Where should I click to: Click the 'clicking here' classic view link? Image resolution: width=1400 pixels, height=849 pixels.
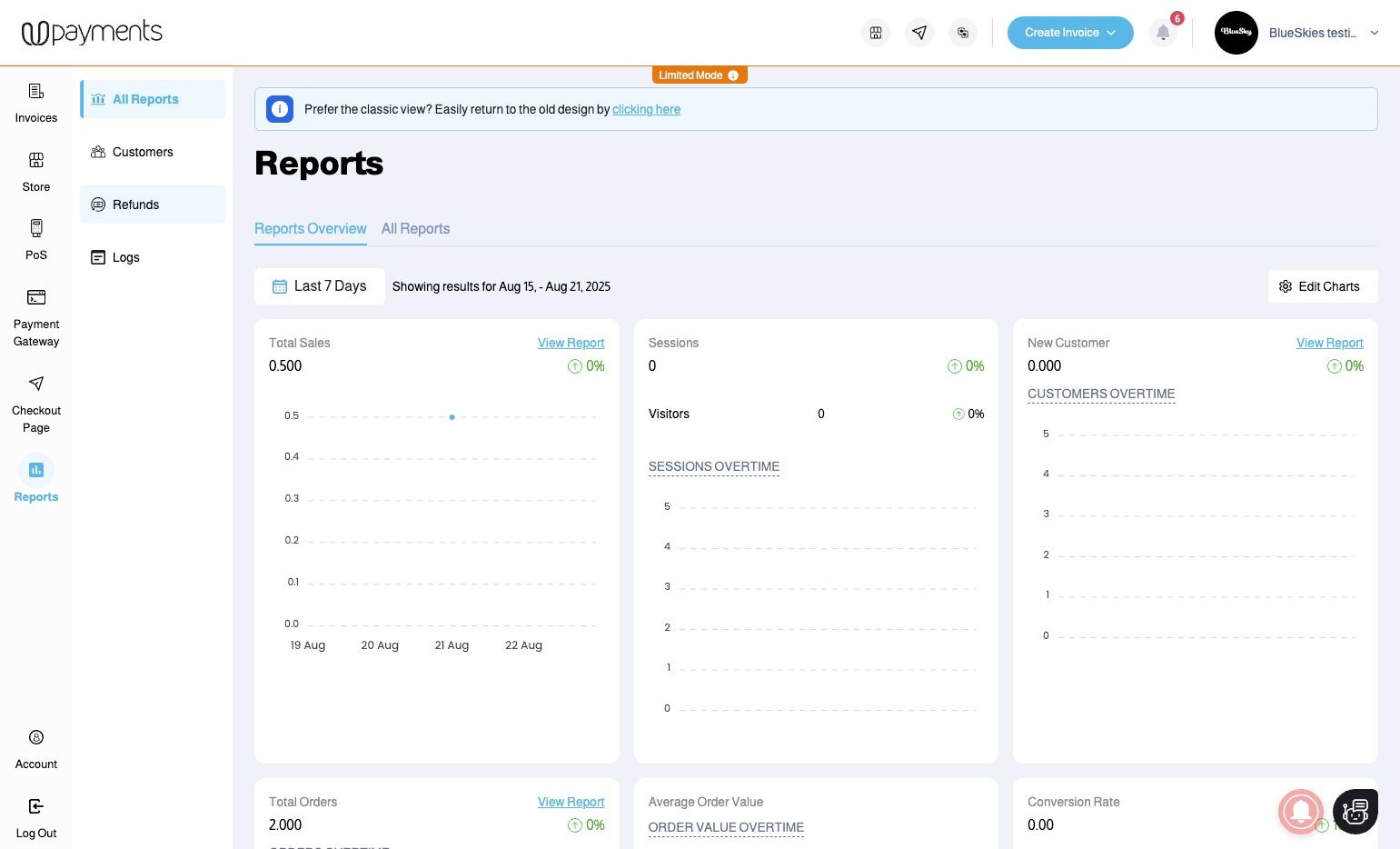click(x=646, y=109)
